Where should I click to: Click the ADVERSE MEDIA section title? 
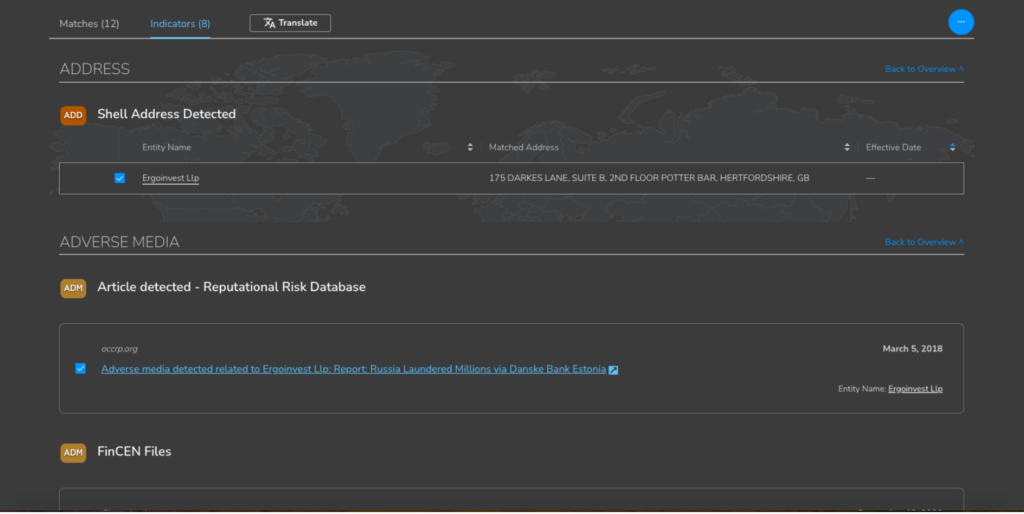point(120,242)
